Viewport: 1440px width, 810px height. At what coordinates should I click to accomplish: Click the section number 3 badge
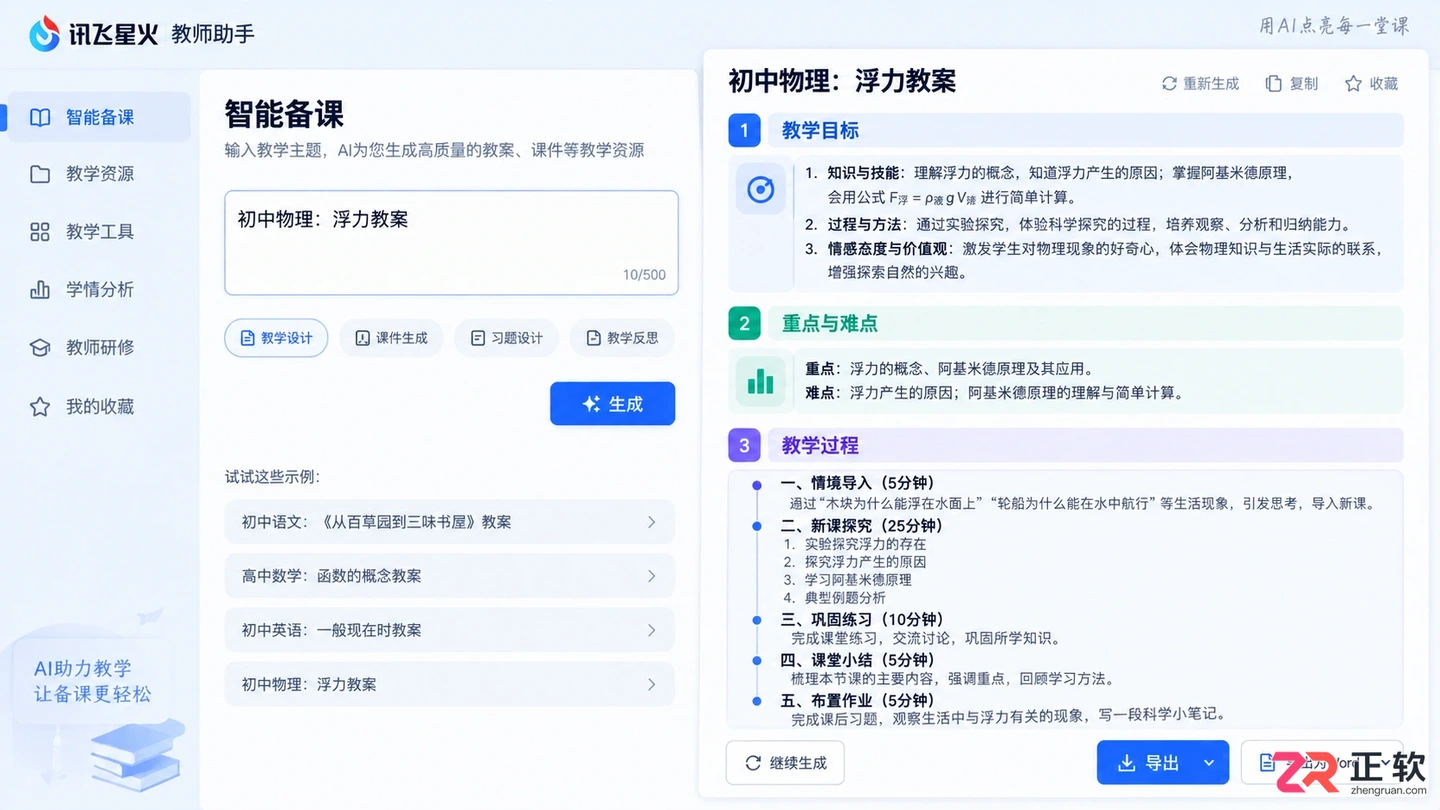click(x=744, y=445)
